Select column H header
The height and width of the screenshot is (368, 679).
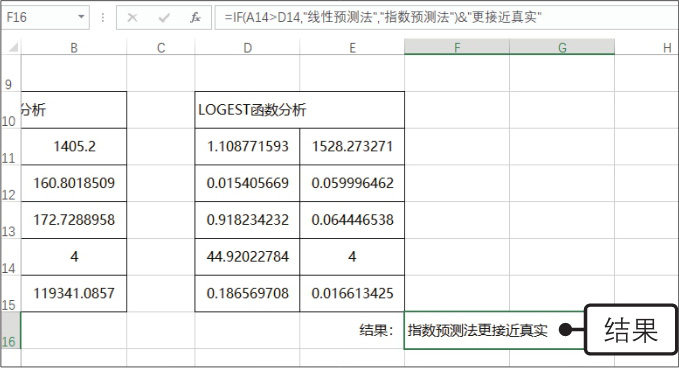(x=647, y=47)
